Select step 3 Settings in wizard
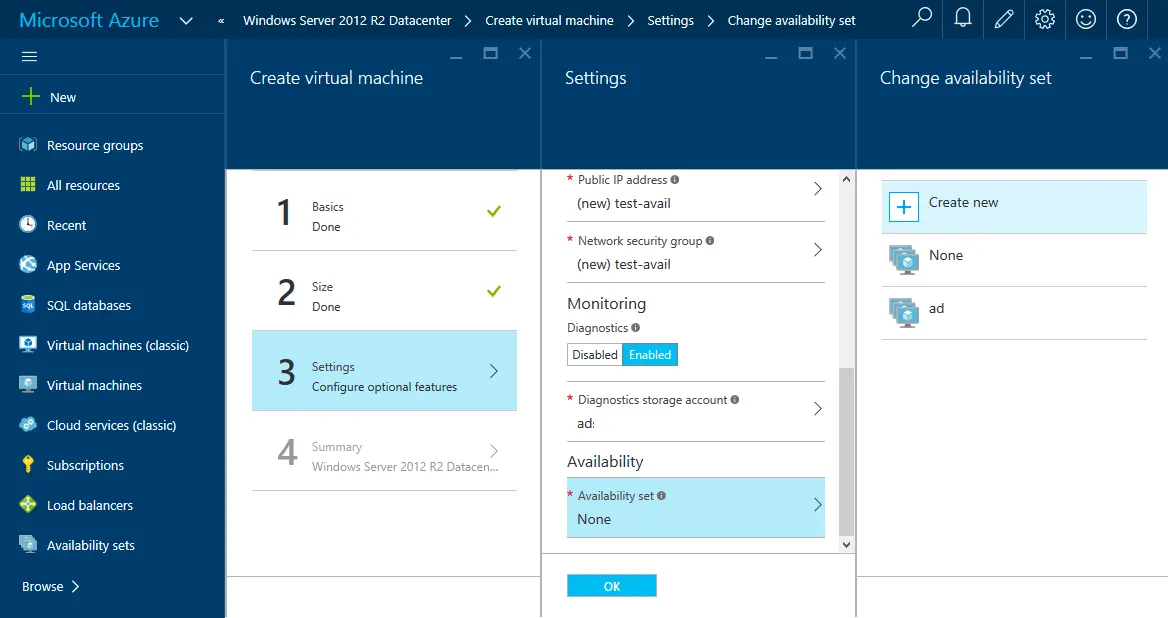This screenshot has height=618, width=1168. coord(384,371)
